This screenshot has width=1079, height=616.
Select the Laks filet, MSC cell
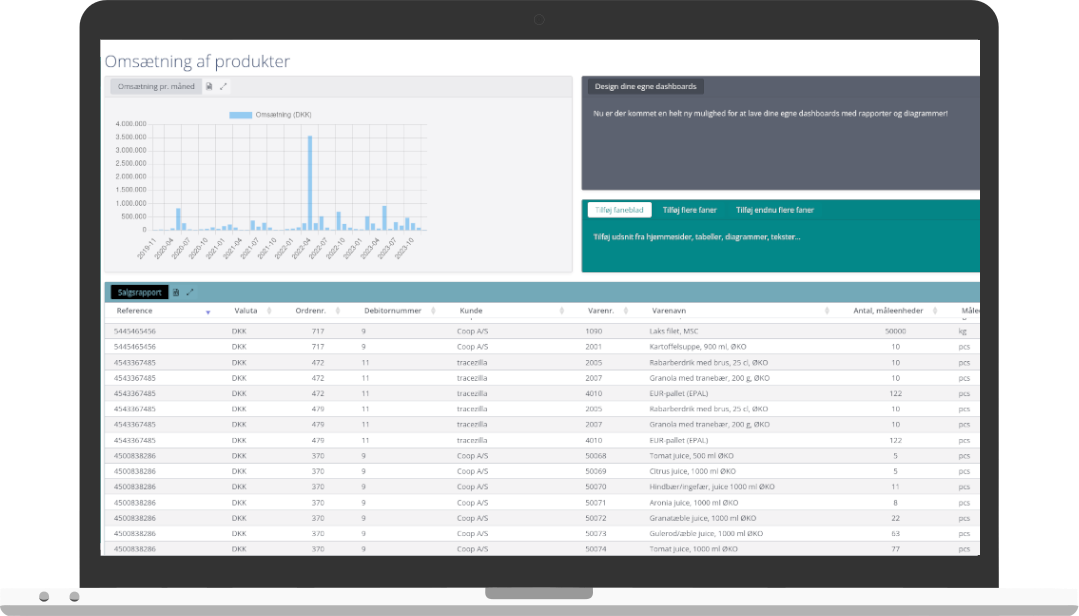click(x=673, y=332)
